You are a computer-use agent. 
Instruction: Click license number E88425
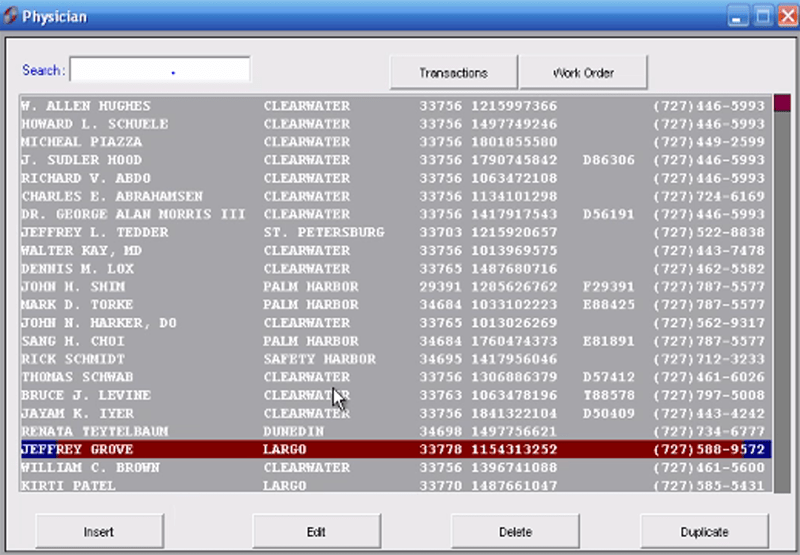(x=609, y=305)
